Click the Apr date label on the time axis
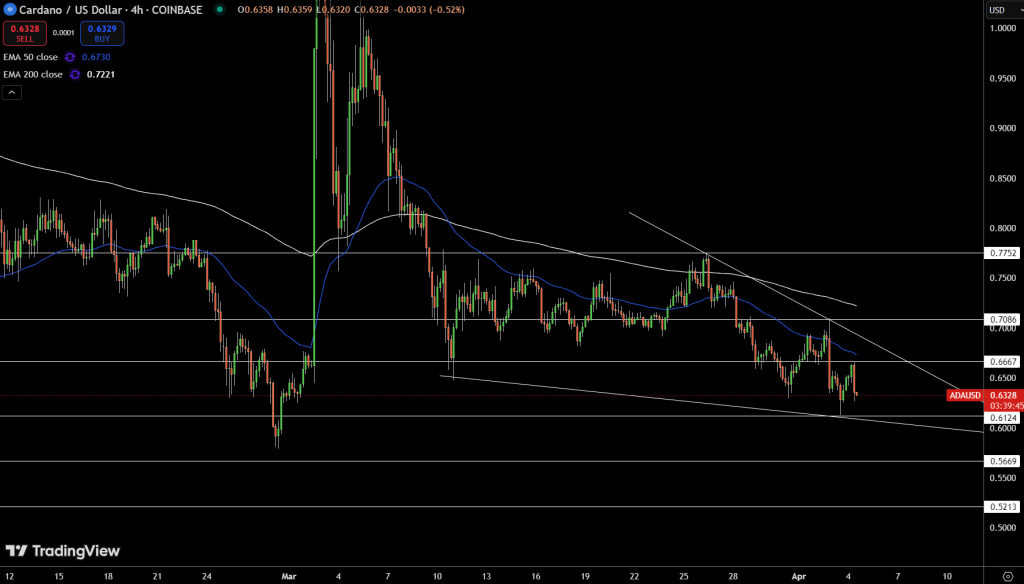1024x584 pixels. tap(799, 576)
